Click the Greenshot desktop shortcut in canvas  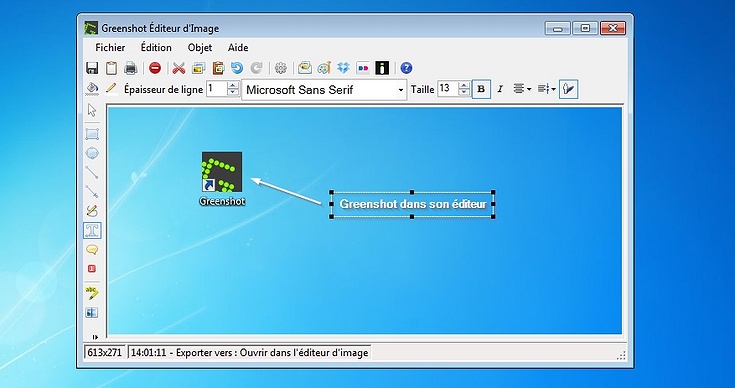coord(222,179)
